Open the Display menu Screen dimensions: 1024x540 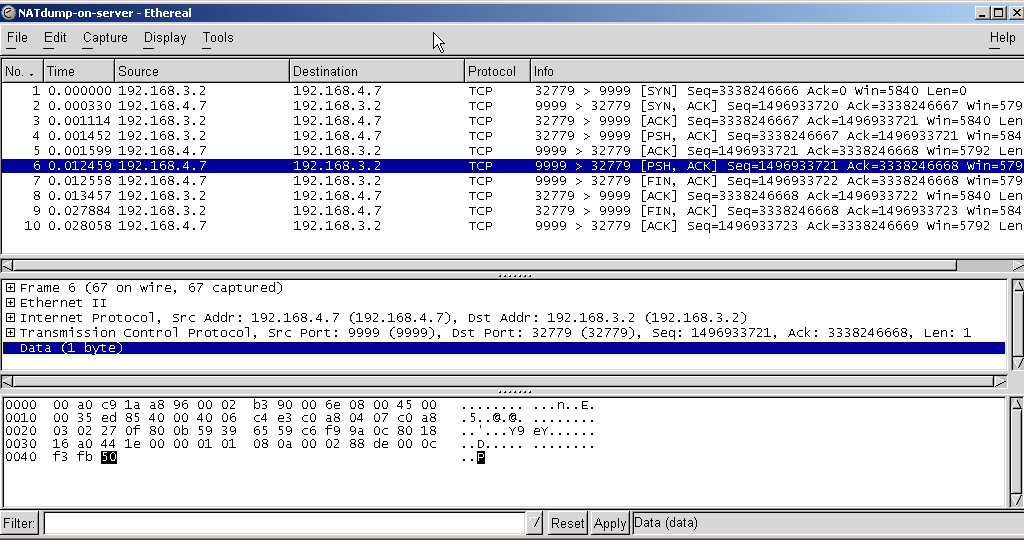click(165, 38)
